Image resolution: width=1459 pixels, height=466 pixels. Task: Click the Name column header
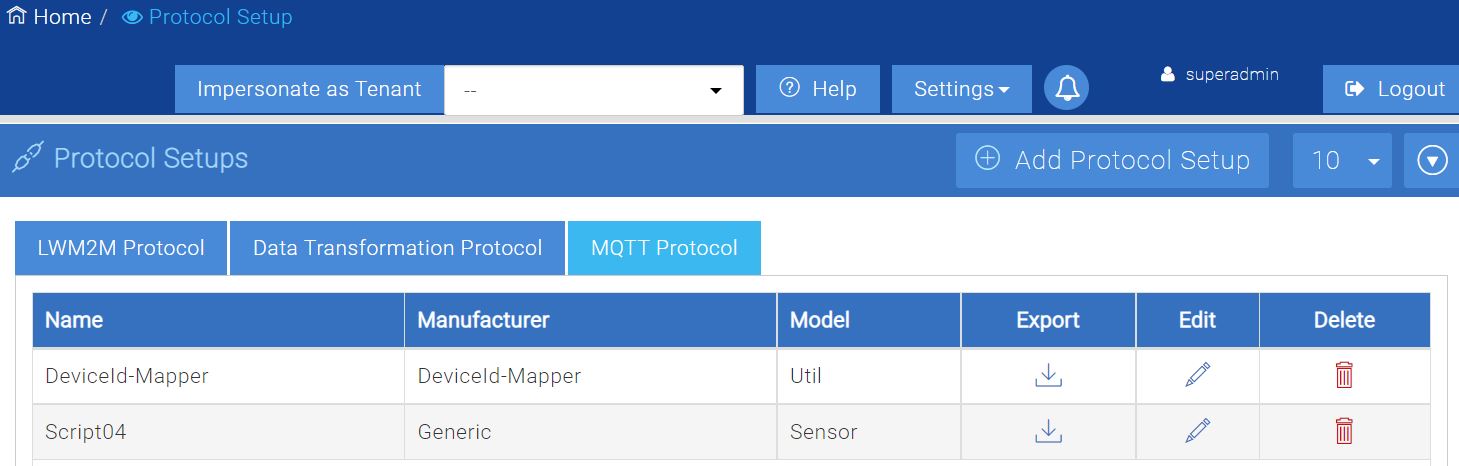(x=74, y=320)
